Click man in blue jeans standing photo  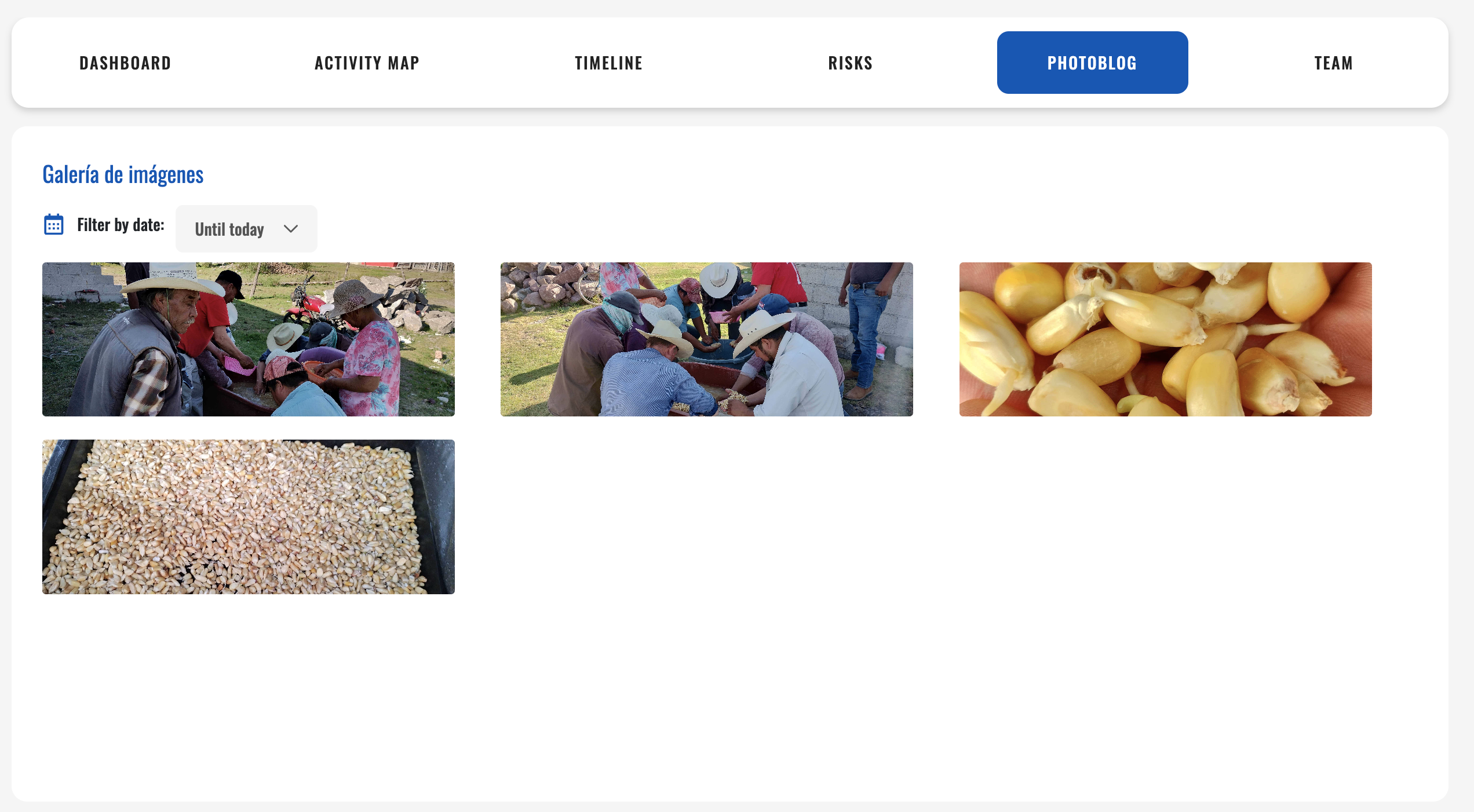707,339
